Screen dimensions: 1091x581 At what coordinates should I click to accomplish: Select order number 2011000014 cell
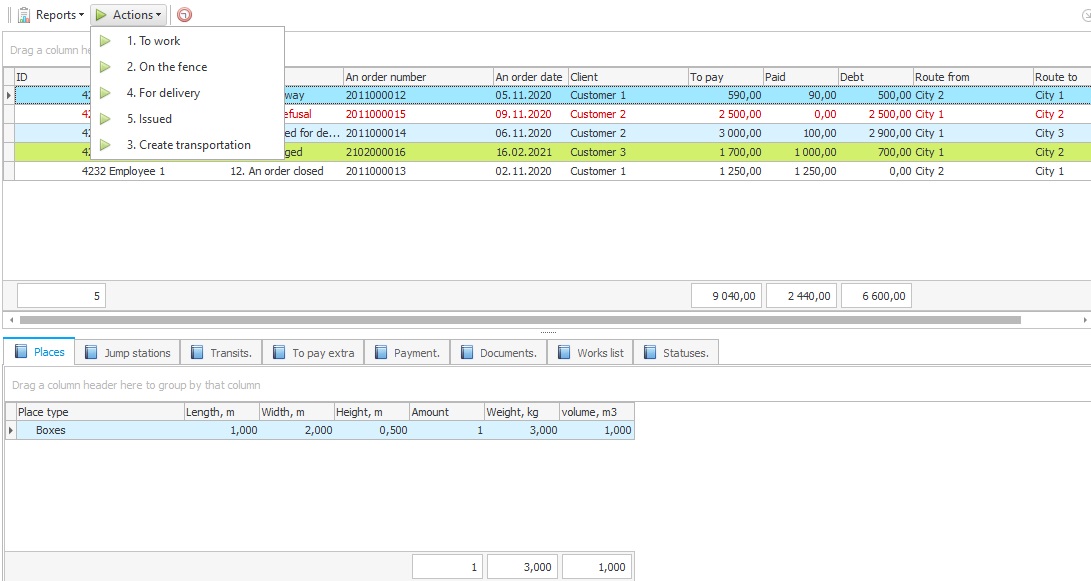[x=418, y=133]
